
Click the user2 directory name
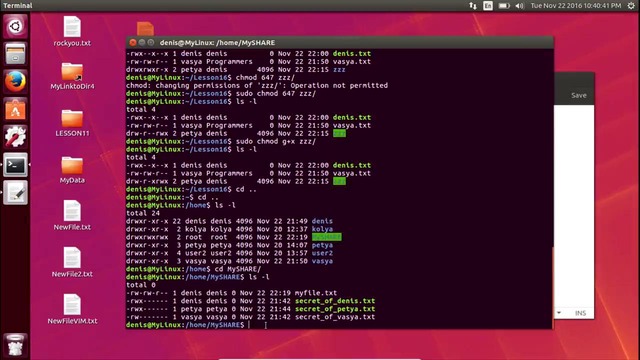[x=322, y=253]
